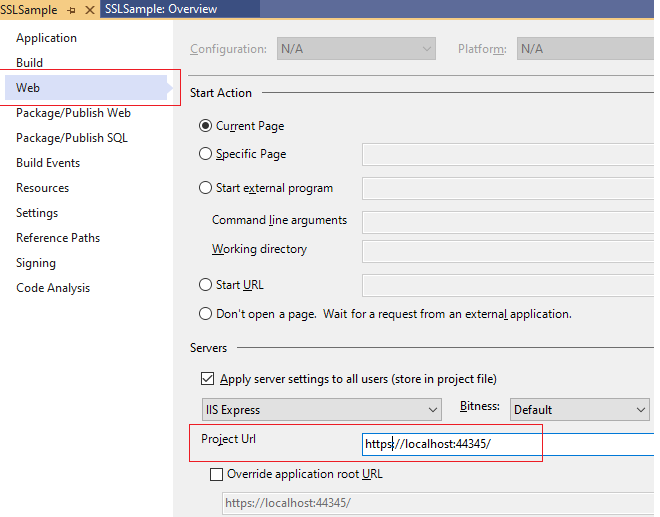Select the Start external program option
This screenshot has height=517, width=660.
tap(205, 188)
